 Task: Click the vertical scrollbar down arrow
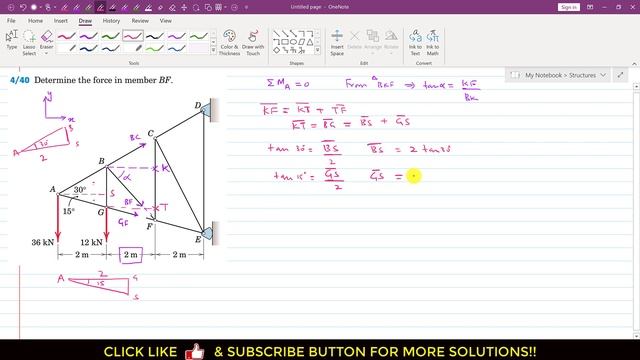636,336
